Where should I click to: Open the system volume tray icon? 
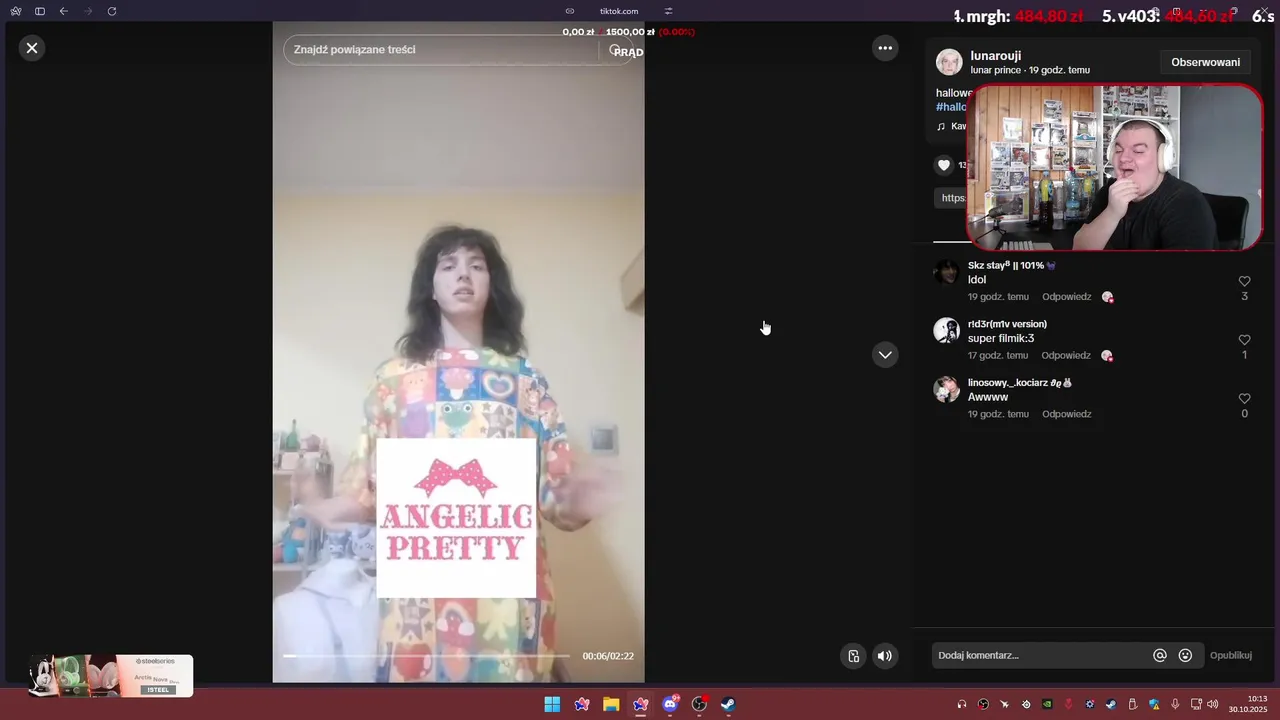[x=1213, y=705]
